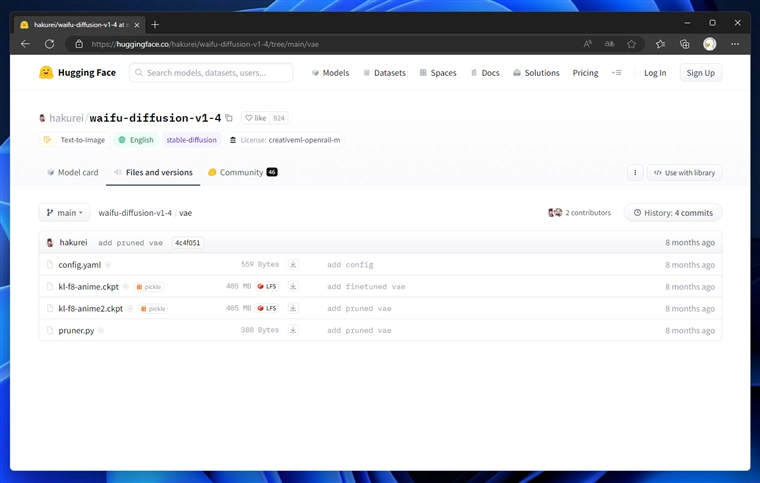This screenshot has width=760, height=483.
Task: Activate the Read aloud icon in address bar
Action: 587,44
